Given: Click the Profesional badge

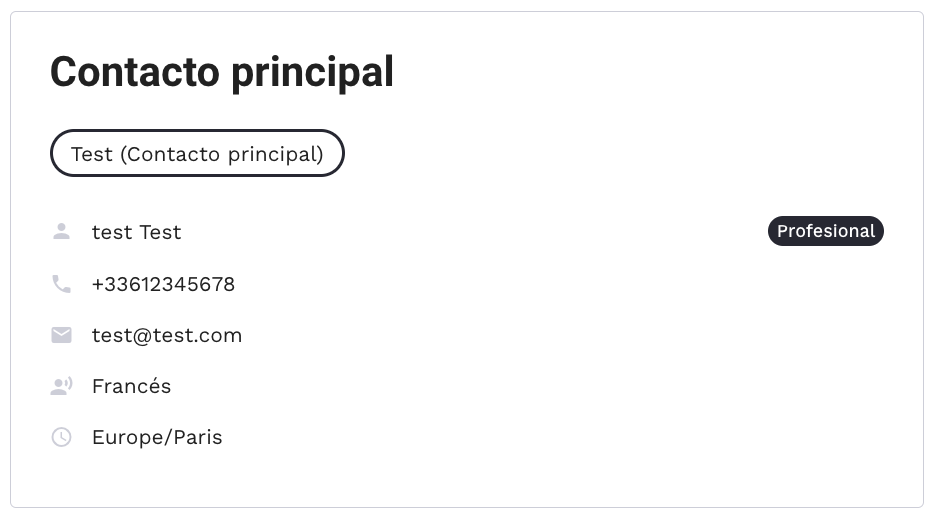Looking at the screenshot, I should (x=825, y=231).
